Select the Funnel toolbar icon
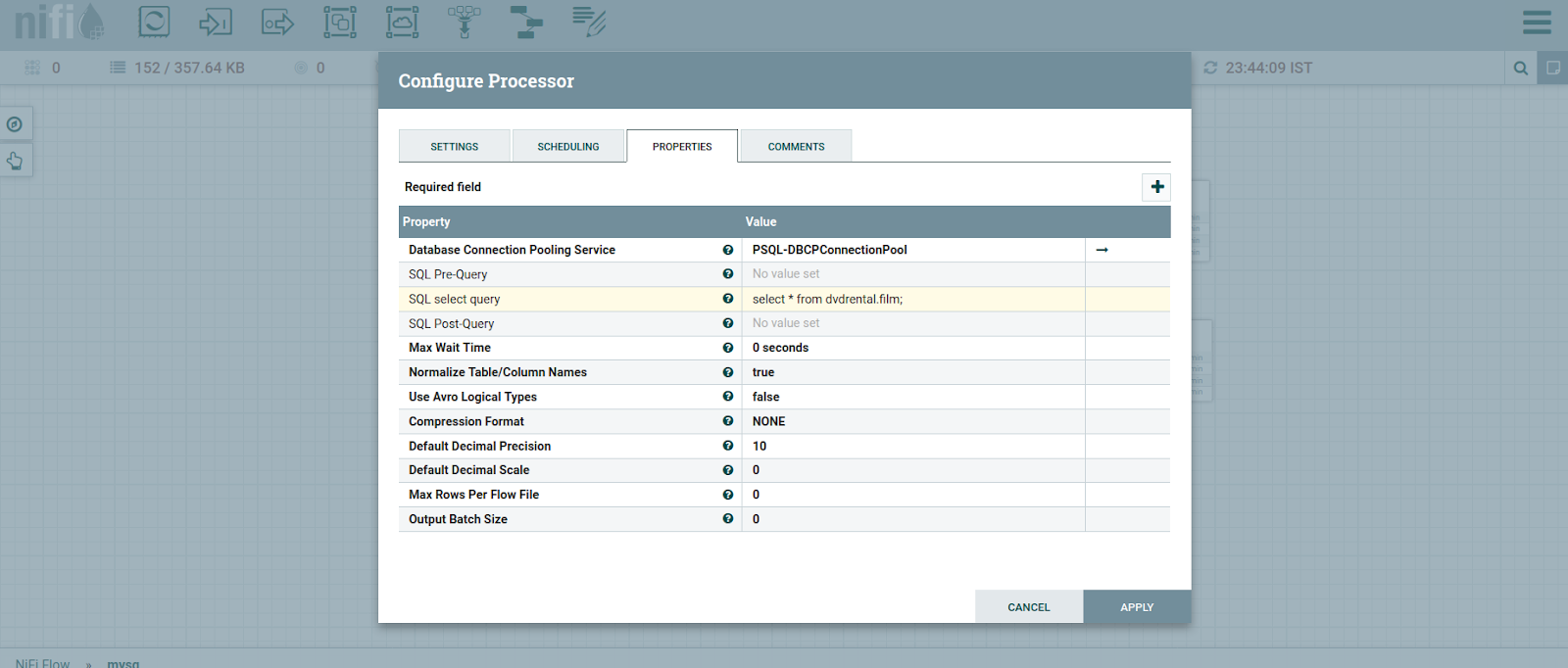 tap(465, 22)
